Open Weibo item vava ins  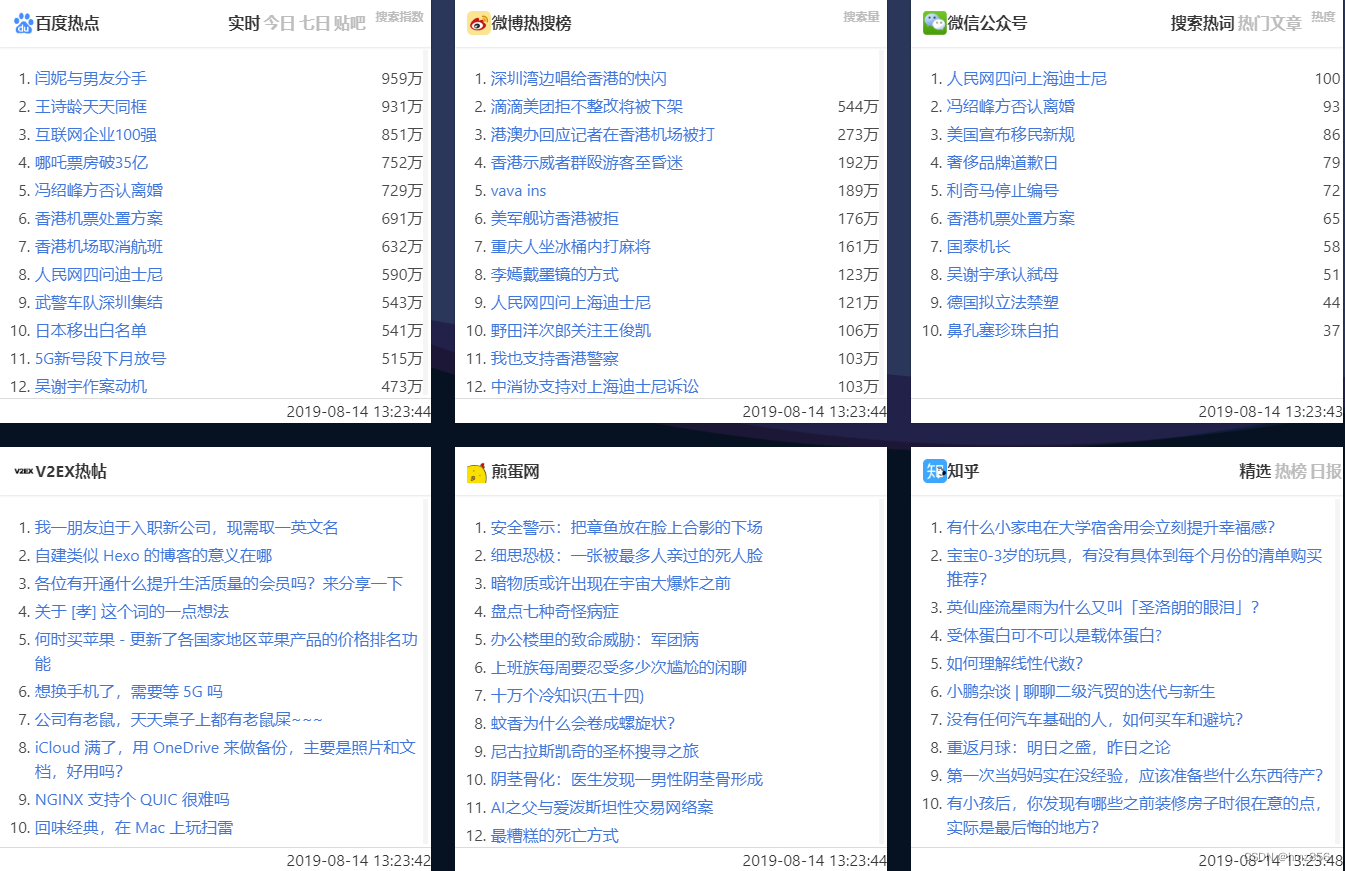pos(519,190)
